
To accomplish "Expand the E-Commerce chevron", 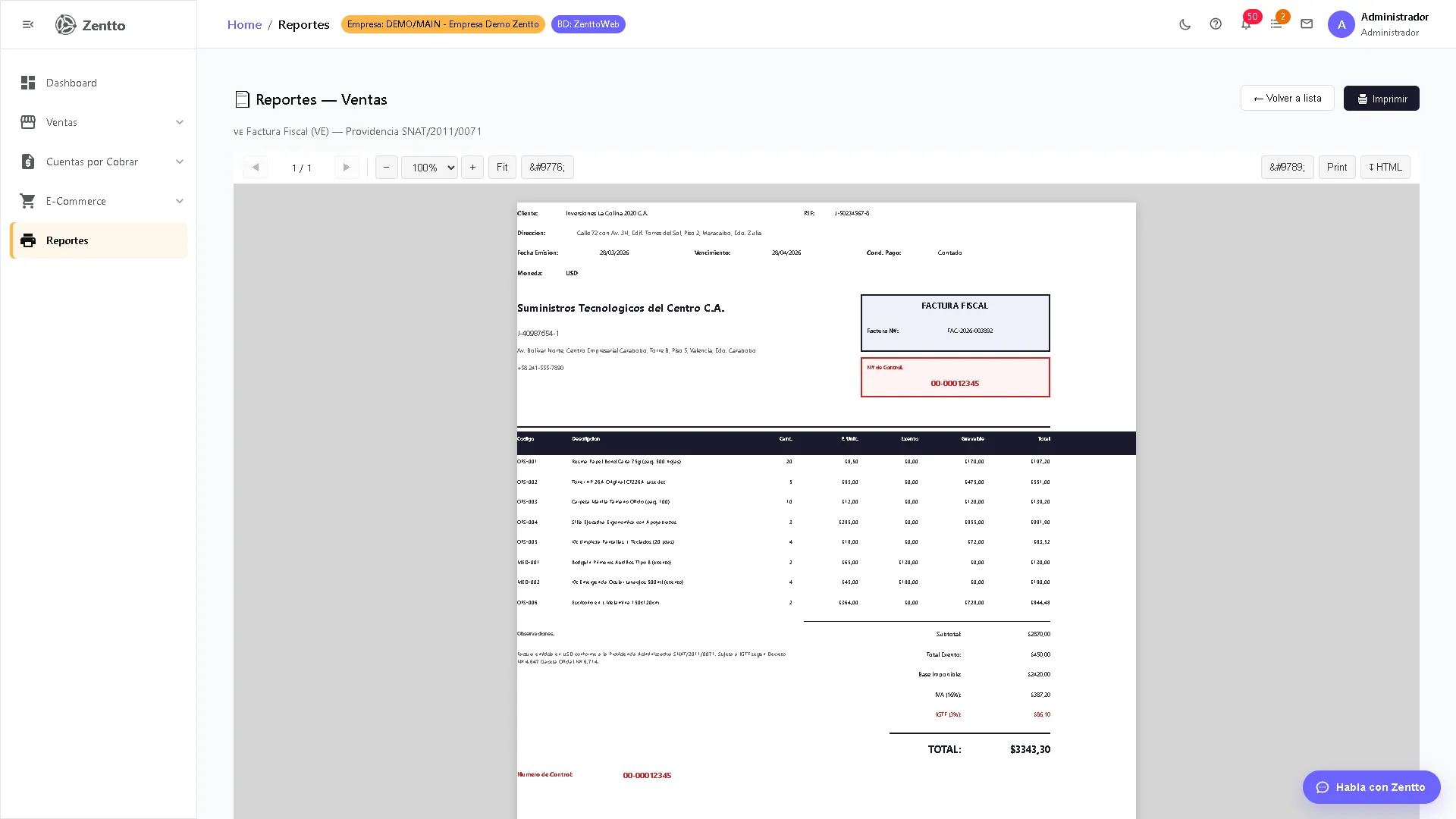I will pos(180,201).
